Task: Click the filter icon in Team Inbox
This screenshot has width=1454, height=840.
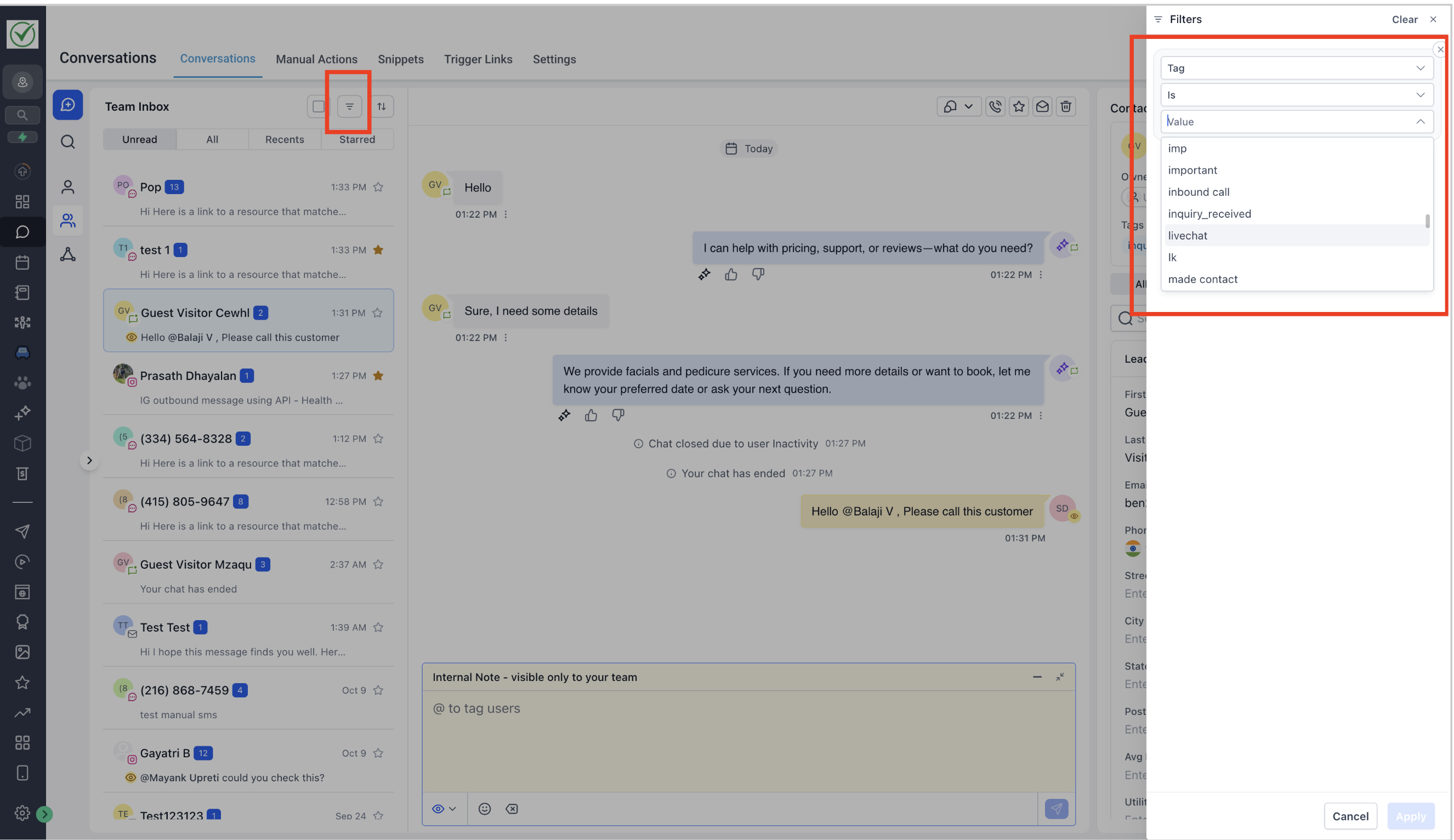Action: click(x=349, y=106)
